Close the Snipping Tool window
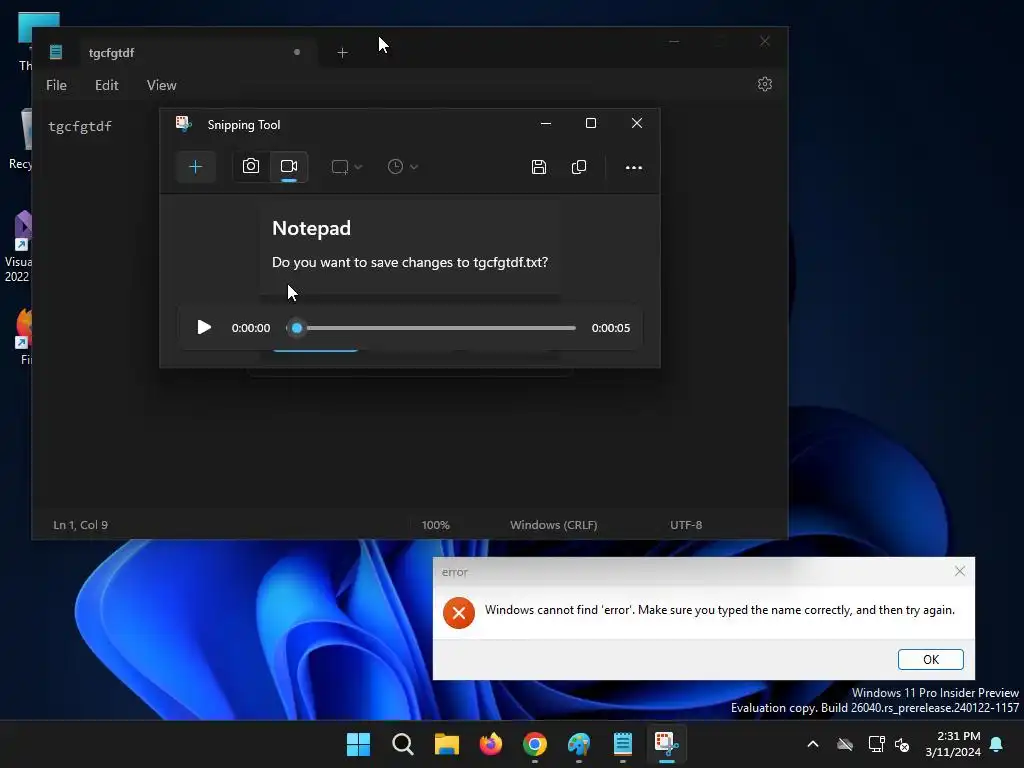This screenshot has width=1024, height=768. 637,123
